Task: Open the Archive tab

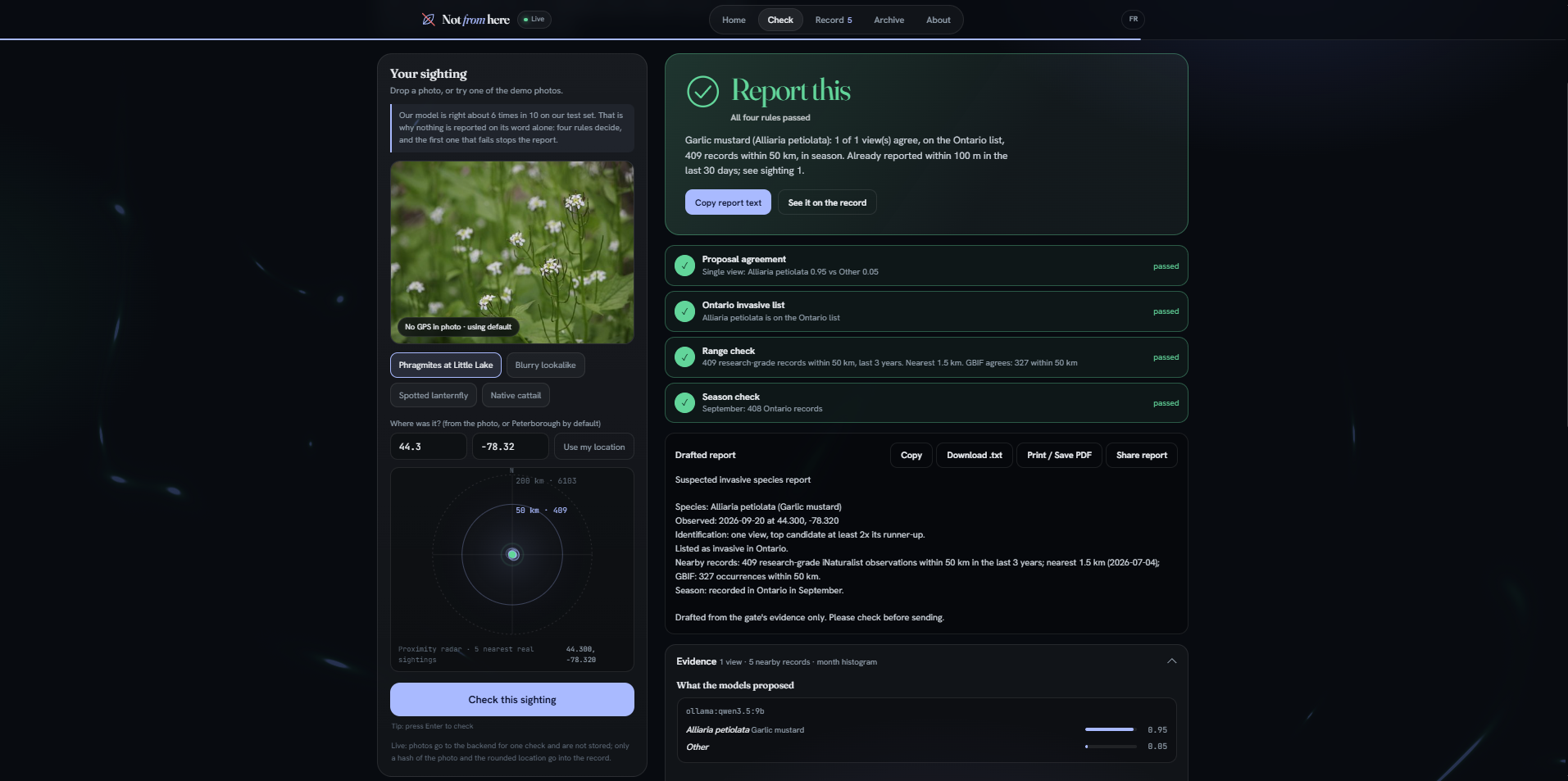Action: click(889, 20)
